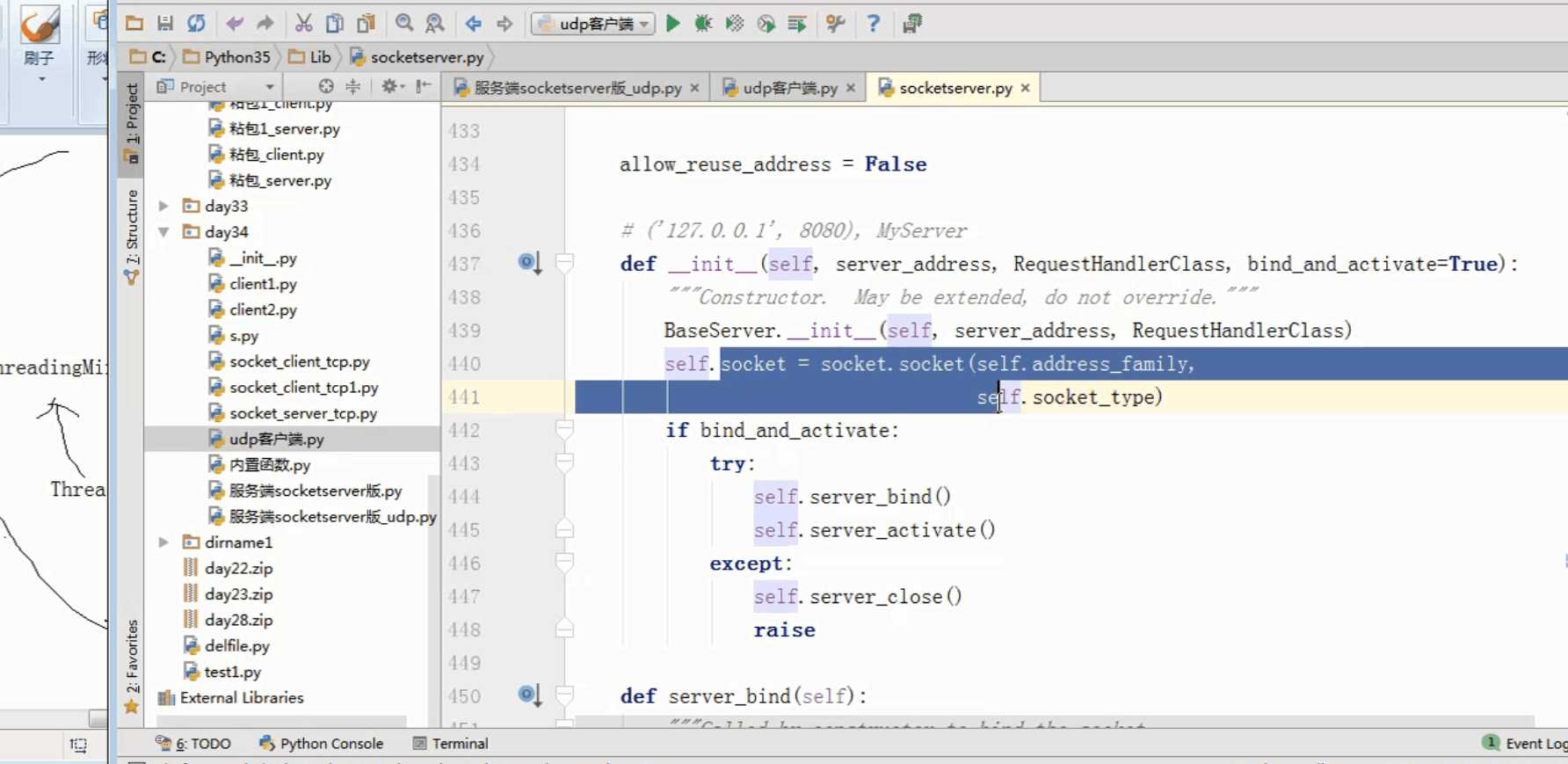Click the Open folder toolbar icon

[x=134, y=24]
